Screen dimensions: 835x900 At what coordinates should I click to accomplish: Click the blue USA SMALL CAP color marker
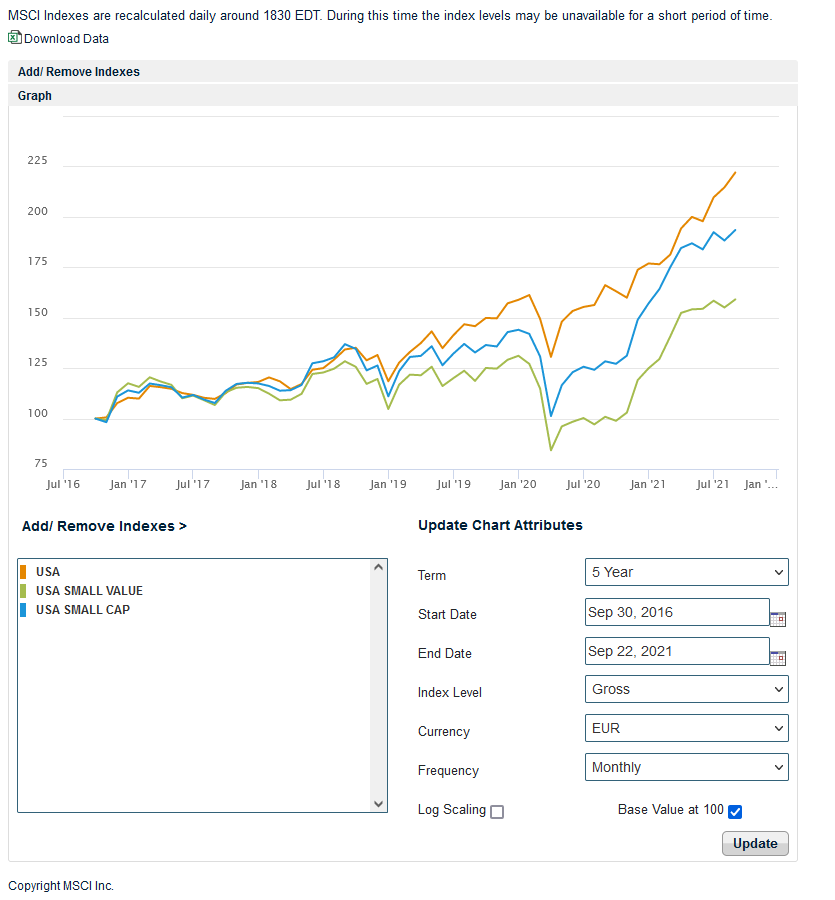click(23, 610)
